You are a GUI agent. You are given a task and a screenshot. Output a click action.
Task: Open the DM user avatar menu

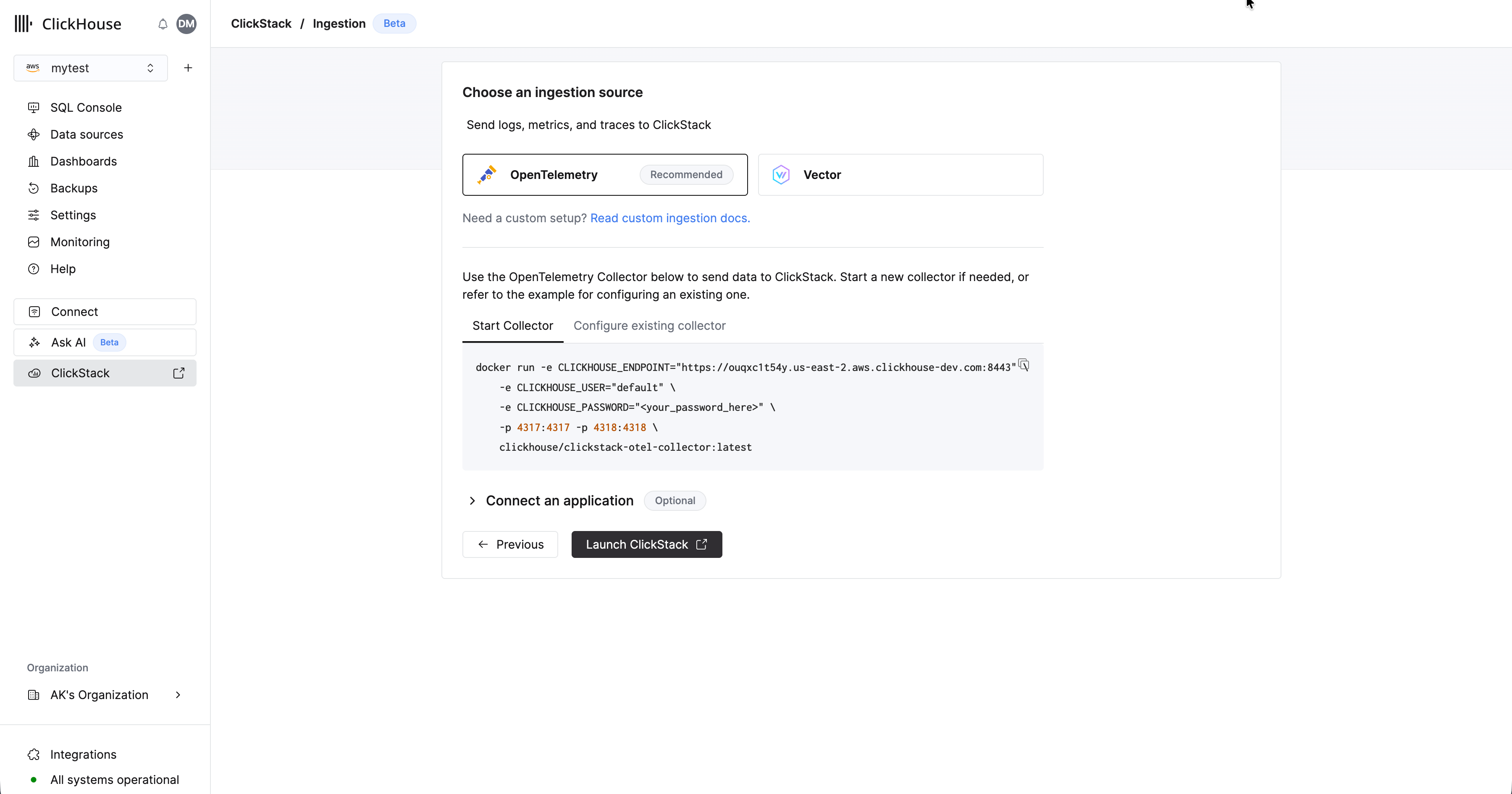pyautogui.click(x=186, y=24)
